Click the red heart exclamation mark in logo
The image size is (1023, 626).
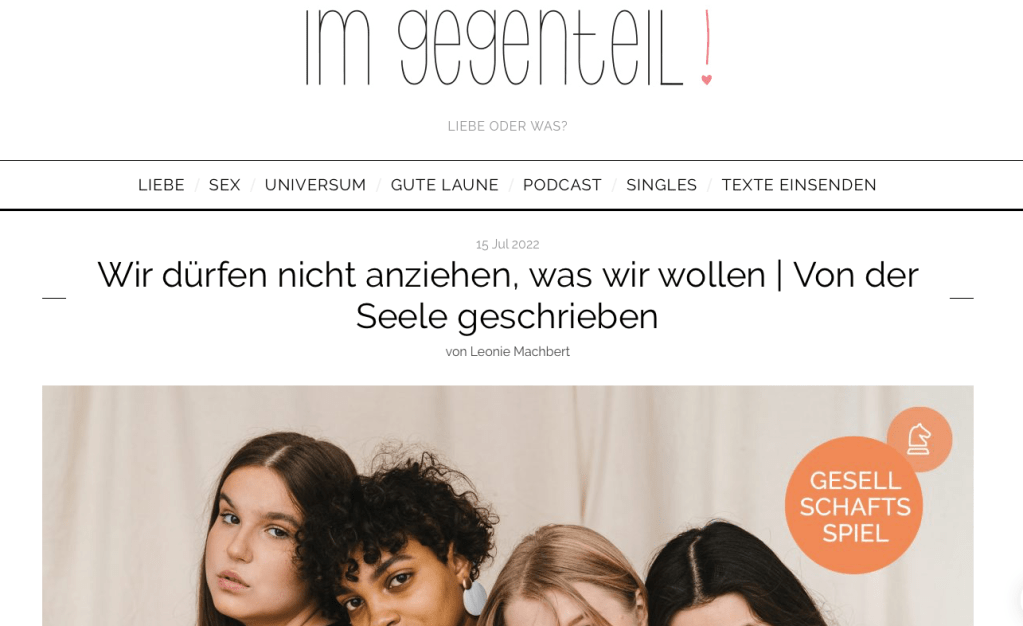[x=707, y=48]
